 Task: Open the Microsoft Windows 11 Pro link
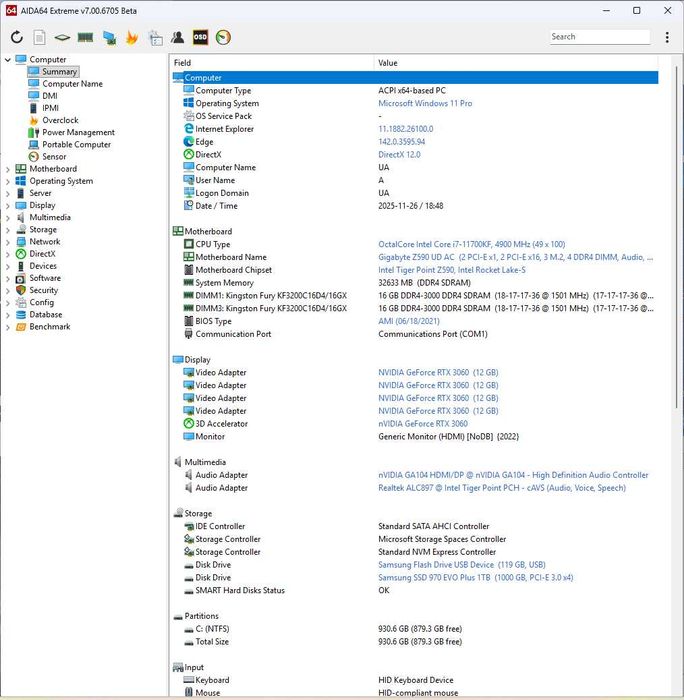(425, 103)
